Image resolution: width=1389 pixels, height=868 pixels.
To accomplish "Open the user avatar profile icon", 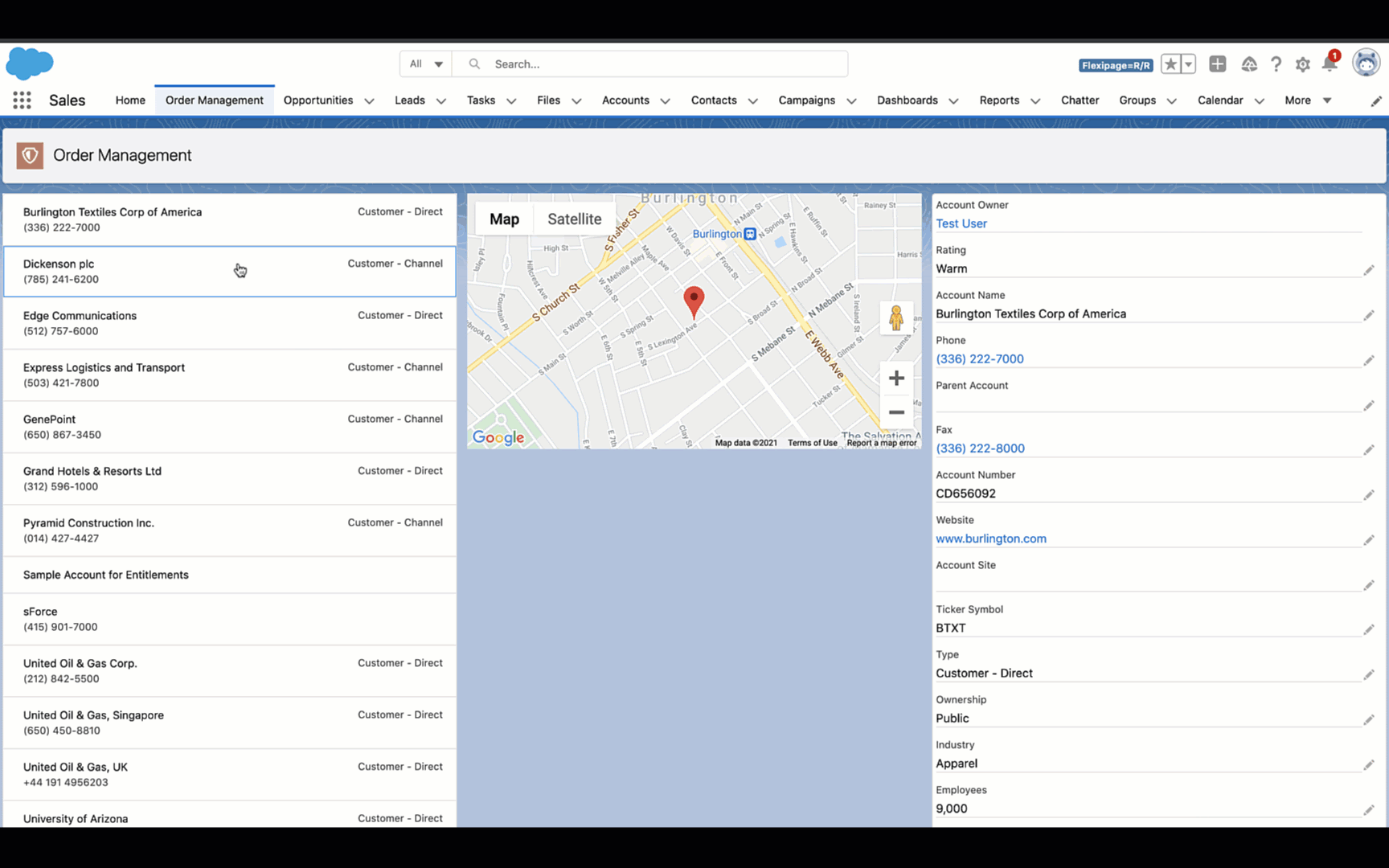I will (x=1366, y=63).
